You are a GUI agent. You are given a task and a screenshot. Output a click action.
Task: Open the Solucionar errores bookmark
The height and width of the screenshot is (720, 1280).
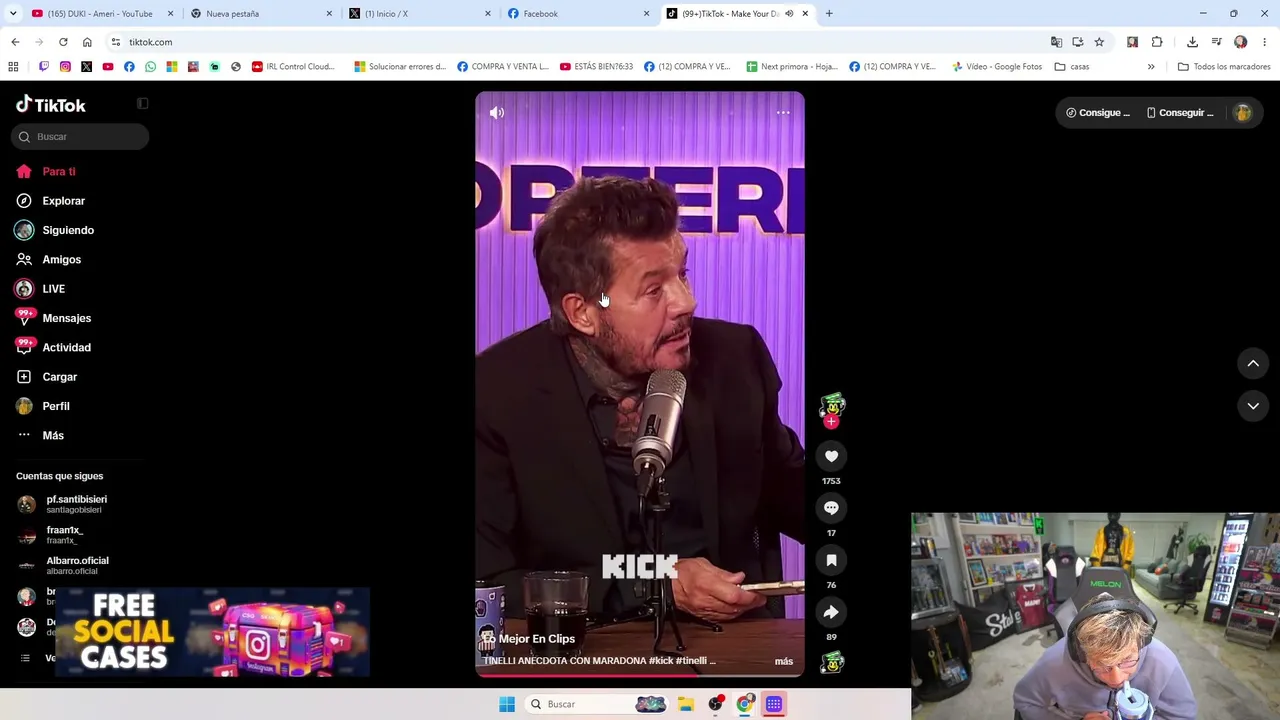click(400, 67)
